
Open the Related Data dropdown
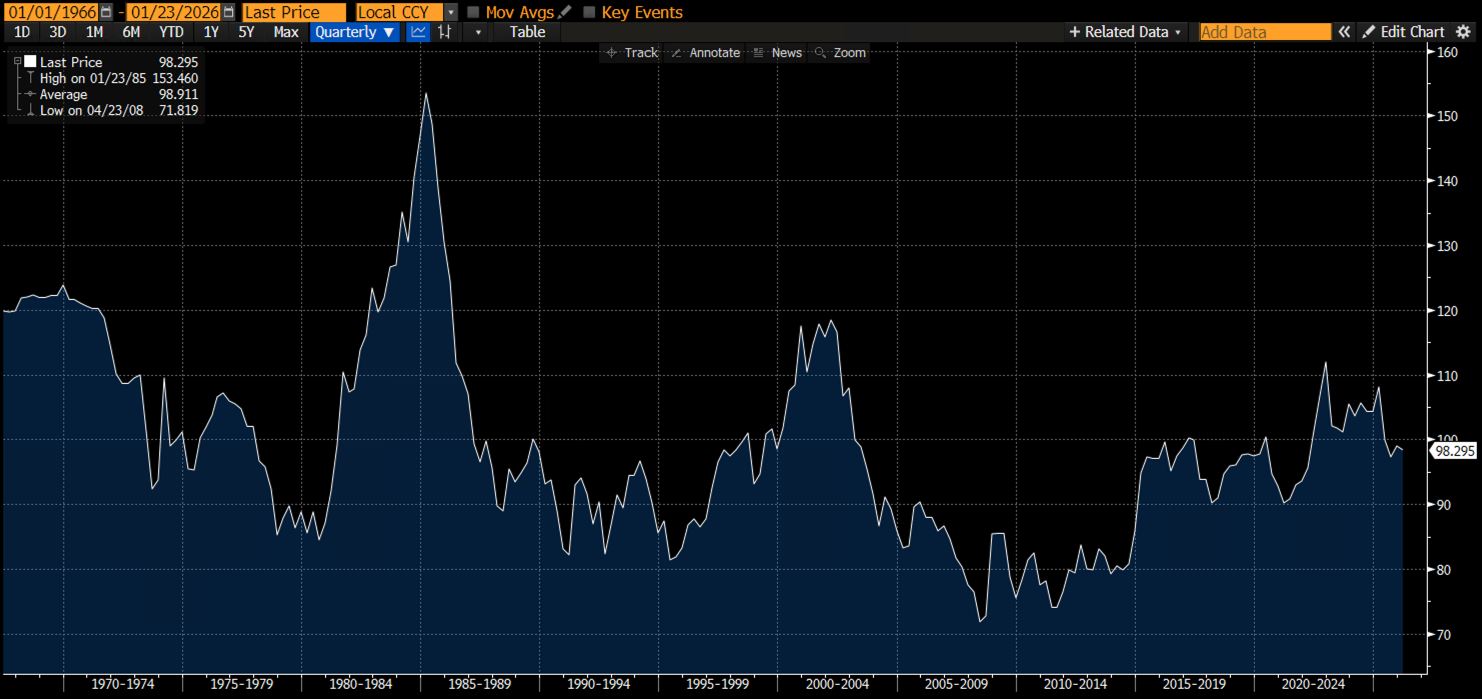[x=1125, y=32]
